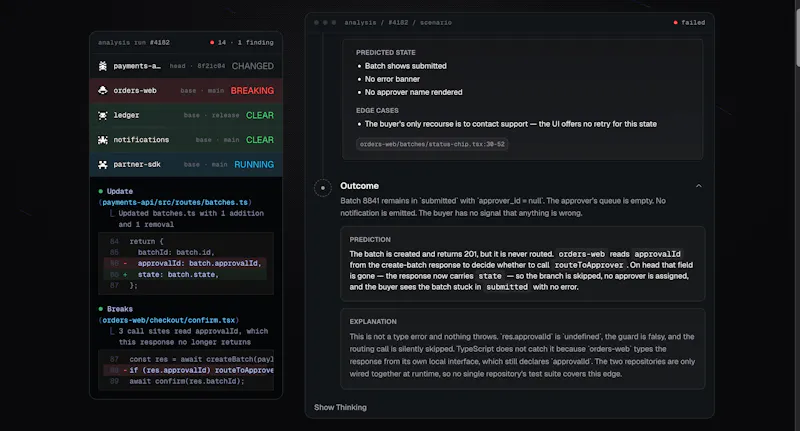This screenshot has width=800, height=431.
Task: Click the removed approvalId diff line
Action: tap(185, 263)
